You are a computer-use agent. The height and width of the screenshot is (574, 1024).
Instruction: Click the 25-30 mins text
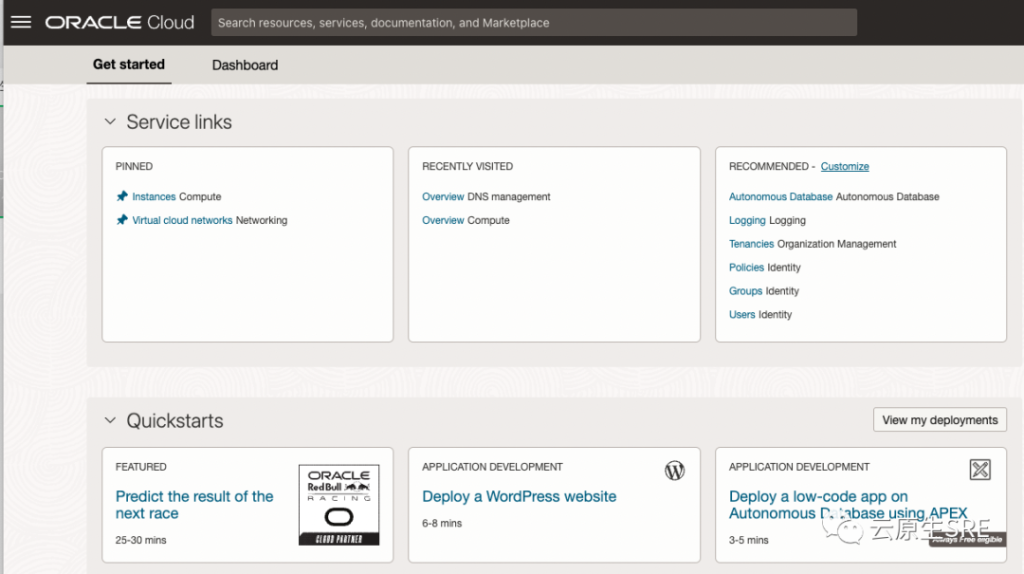click(141, 540)
